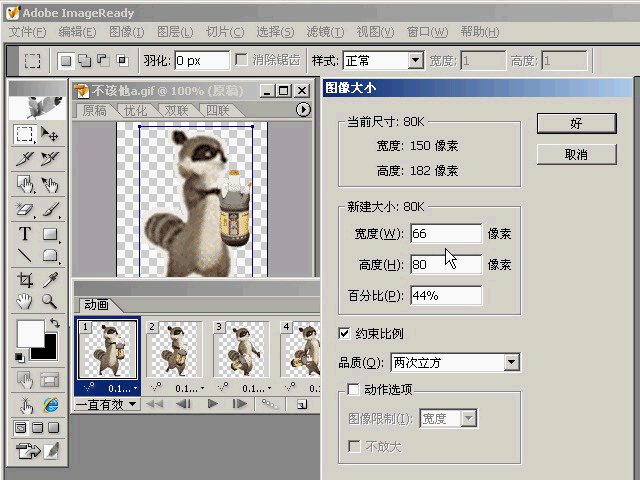The height and width of the screenshot is (480, 640).
Task: Reset to default colors icon
Action: click(19, 358)
